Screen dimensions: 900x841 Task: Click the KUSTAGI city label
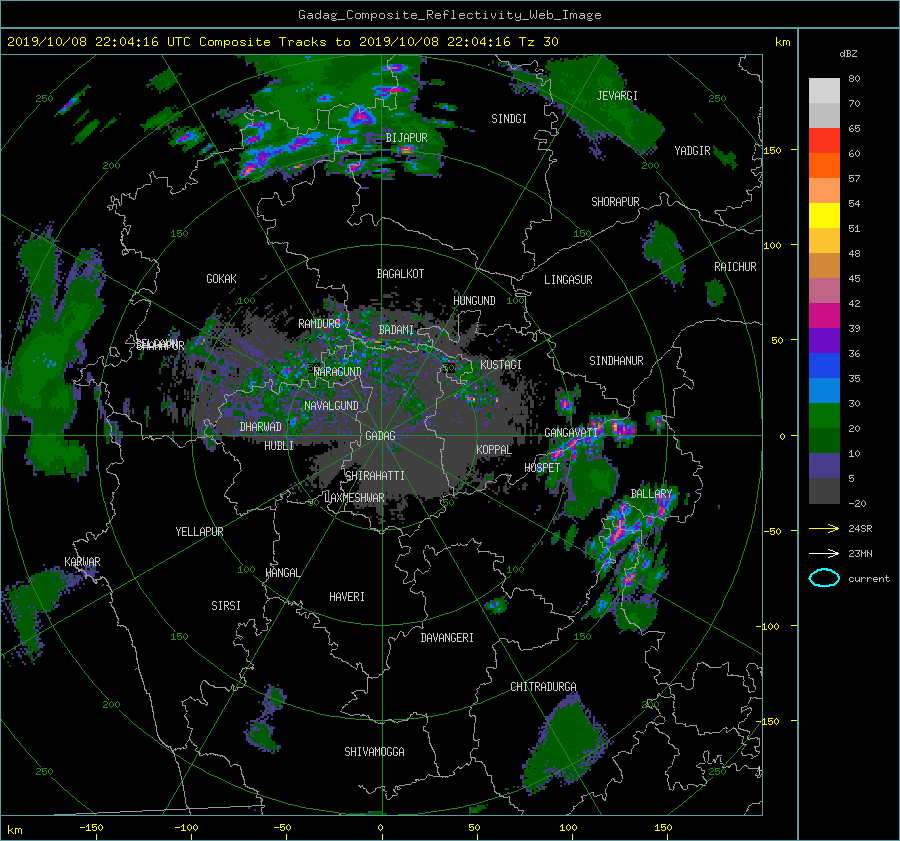click(501, 365)
